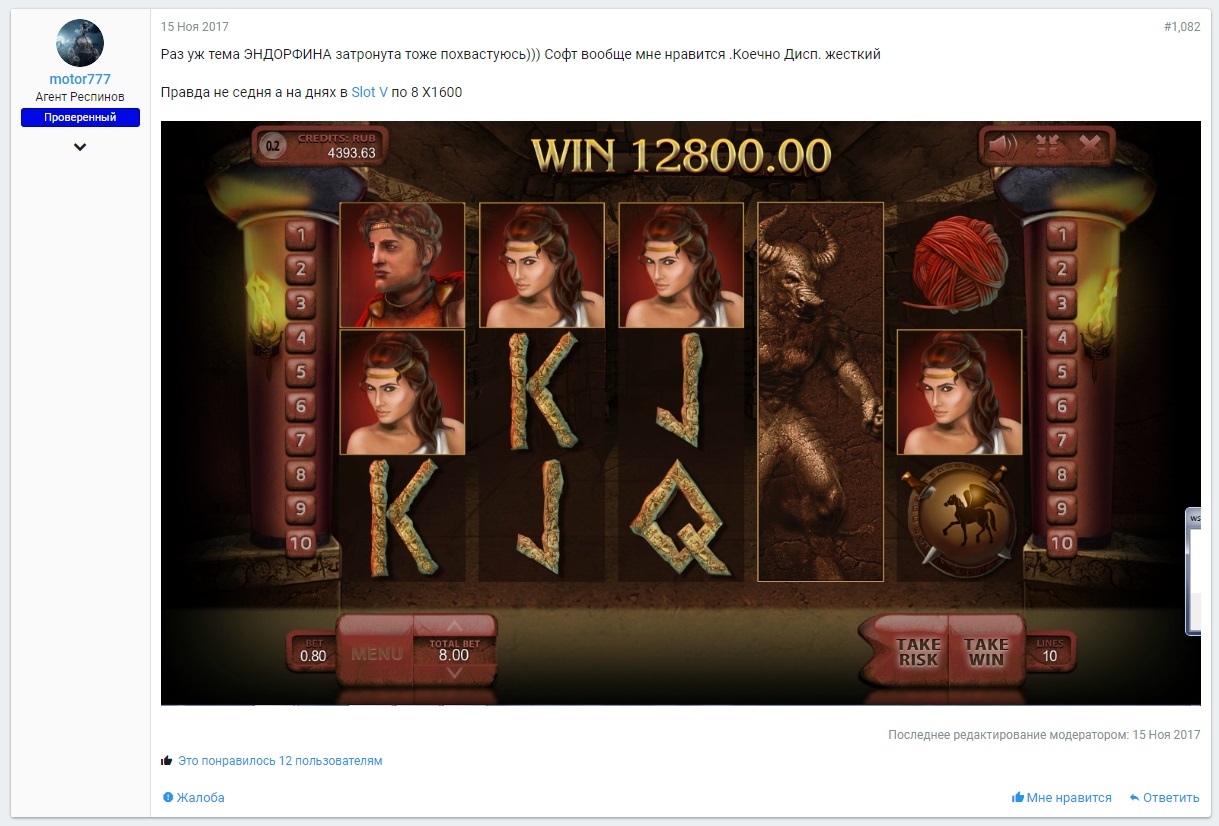Open the Slot V link
1219x826 pixels.
pos(369,92)
